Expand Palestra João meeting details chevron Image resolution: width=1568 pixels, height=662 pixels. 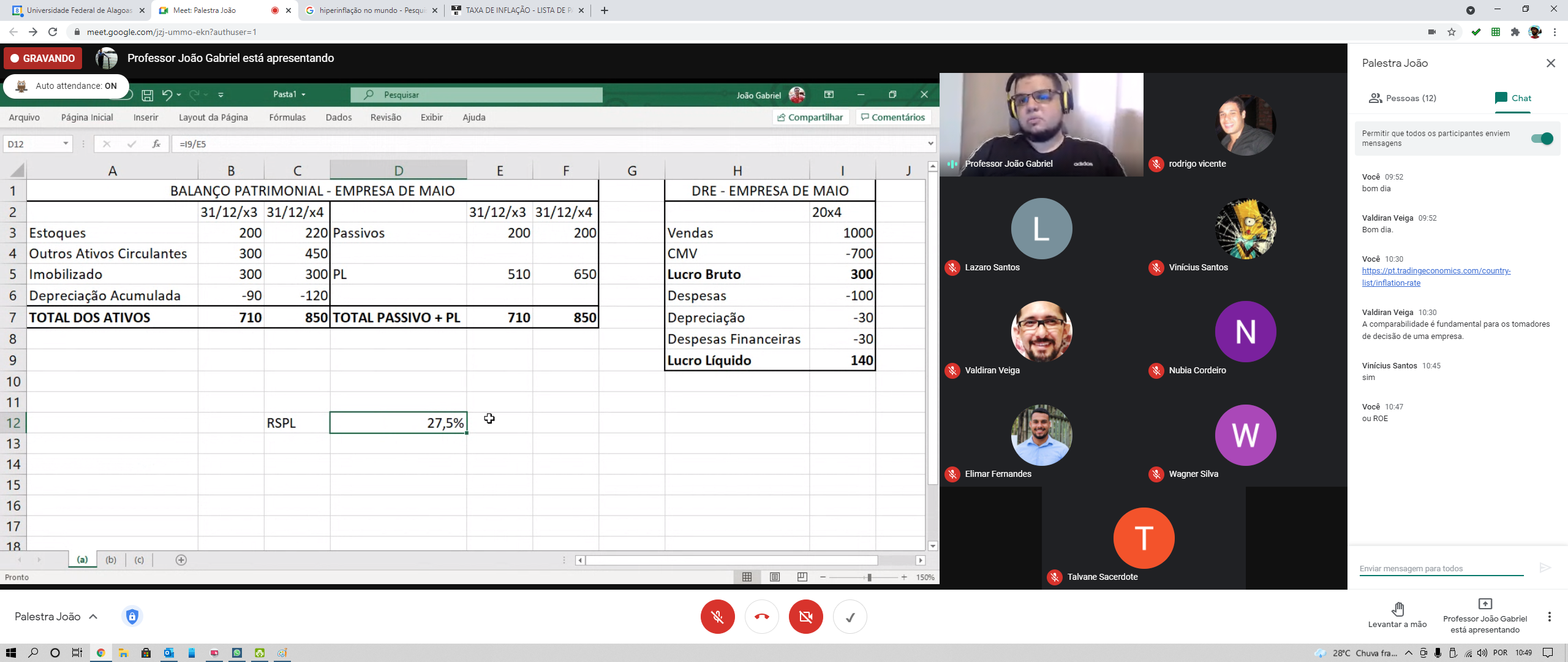[x=93, y=617]
